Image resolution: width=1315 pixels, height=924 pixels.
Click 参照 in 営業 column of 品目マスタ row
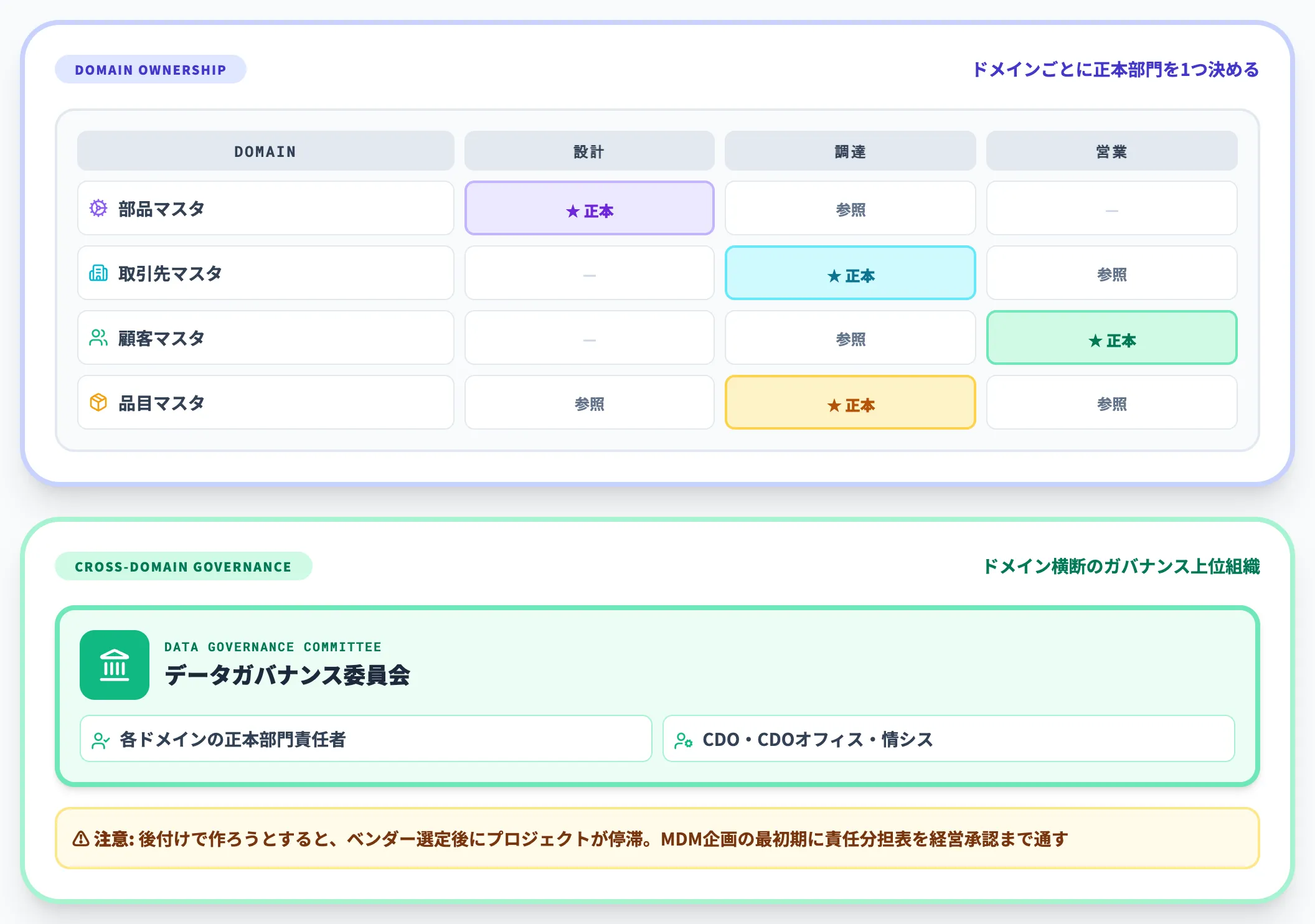pyautogui.click(x=1112, y=402)
